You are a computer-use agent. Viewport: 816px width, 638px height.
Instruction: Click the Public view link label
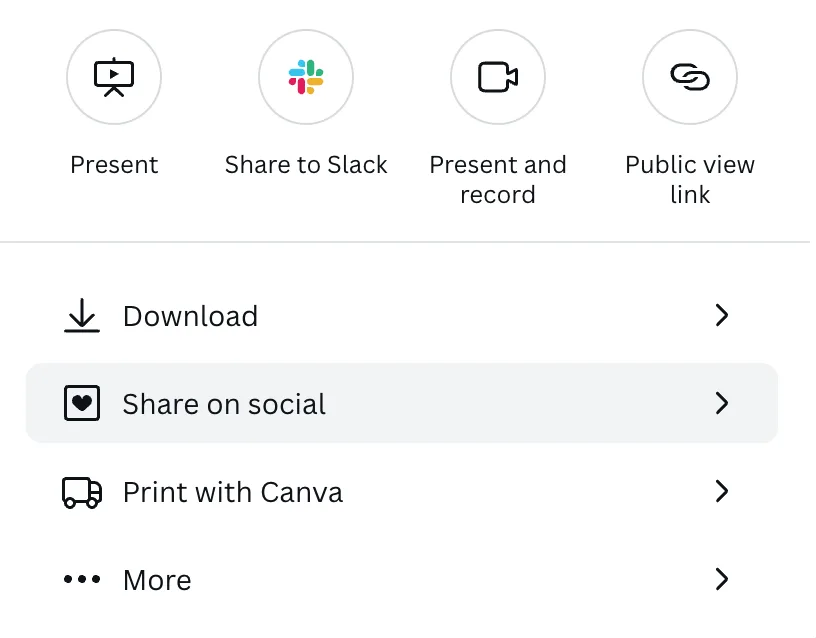(x=690, y=180)
